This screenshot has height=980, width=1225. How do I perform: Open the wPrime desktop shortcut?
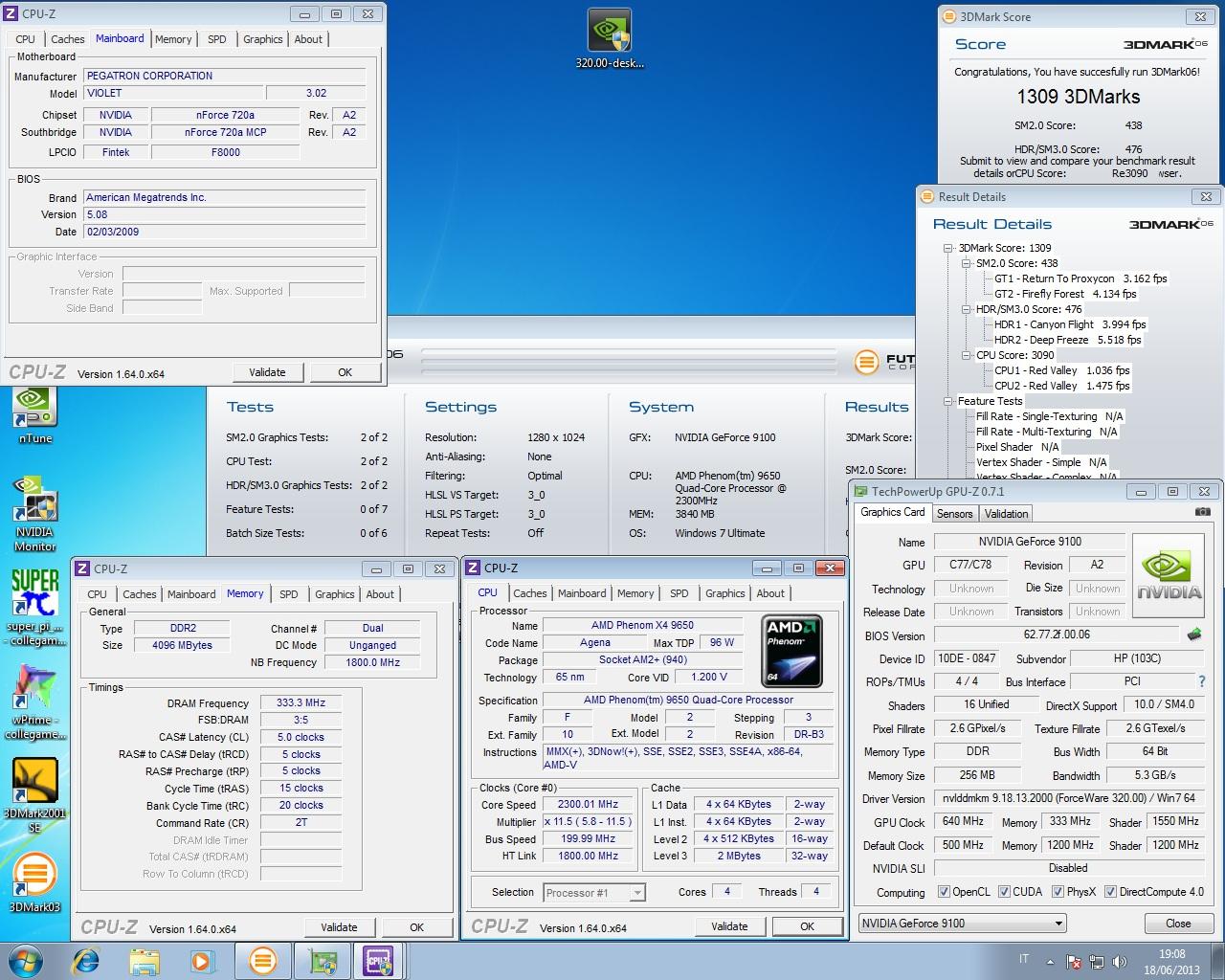34,702
